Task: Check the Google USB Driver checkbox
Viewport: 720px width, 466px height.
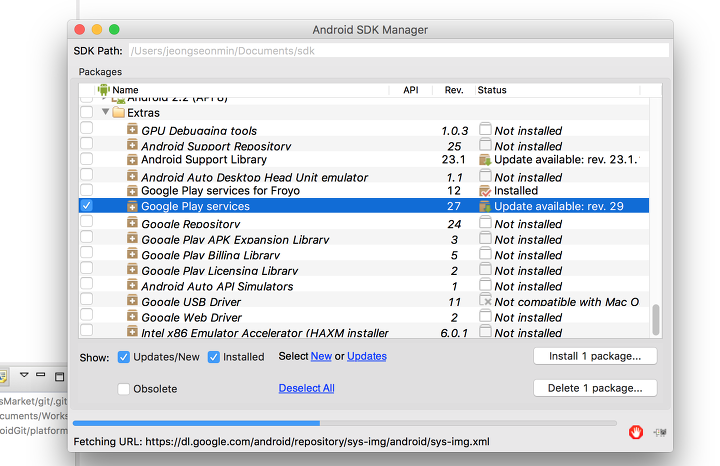Action: click(x=86, y=299)
